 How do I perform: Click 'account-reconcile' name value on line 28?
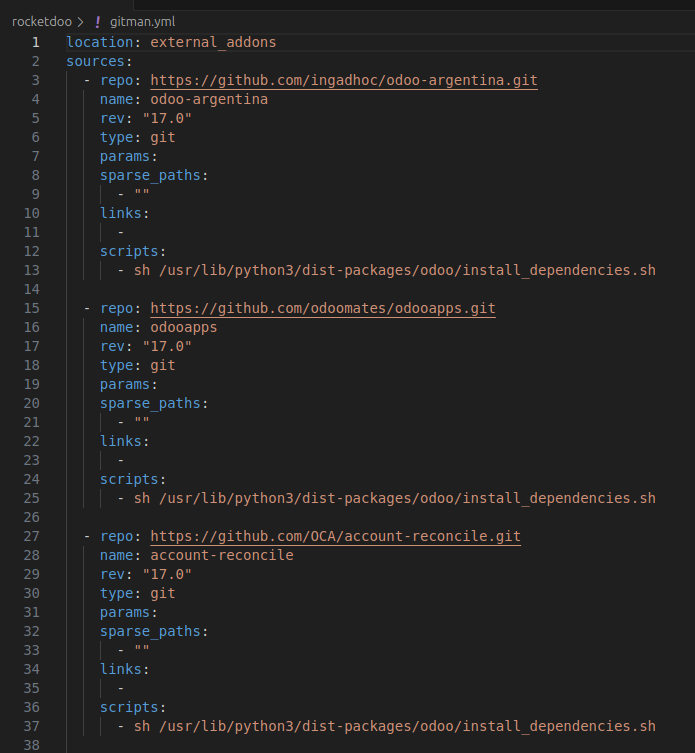click(x=222, y=556)
